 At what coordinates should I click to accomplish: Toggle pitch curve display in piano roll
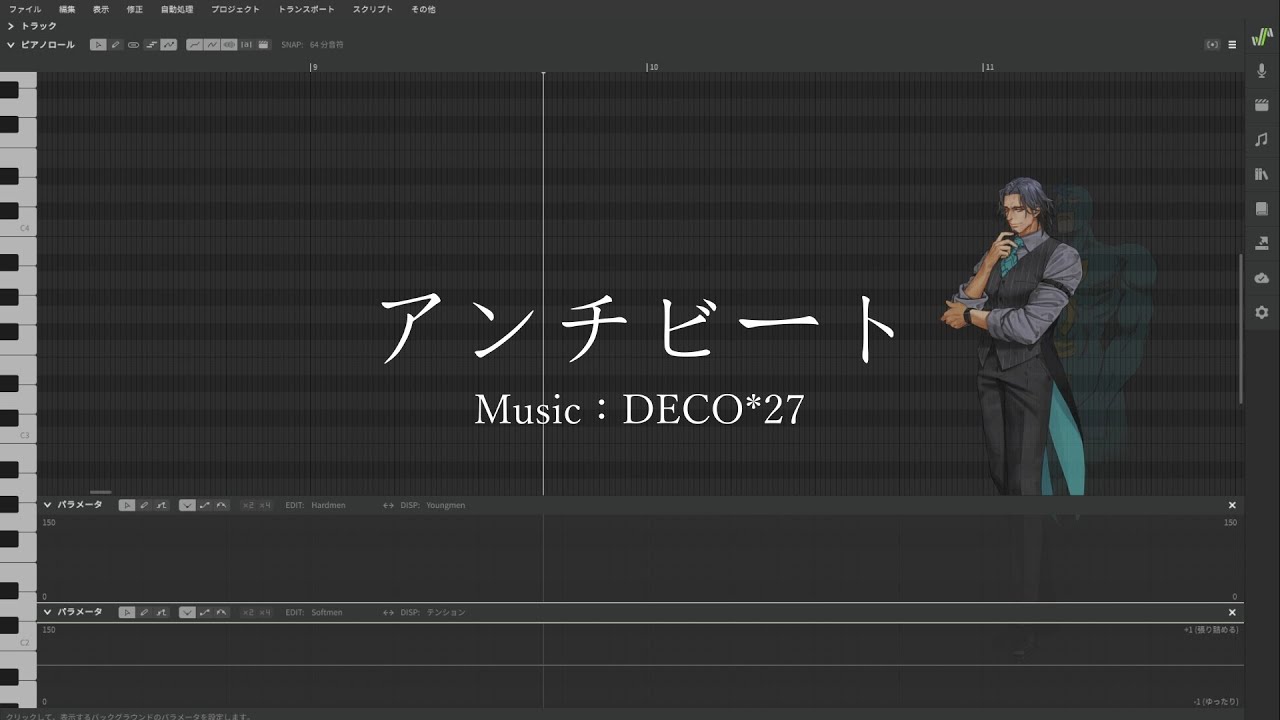click(x=194, y=45)
